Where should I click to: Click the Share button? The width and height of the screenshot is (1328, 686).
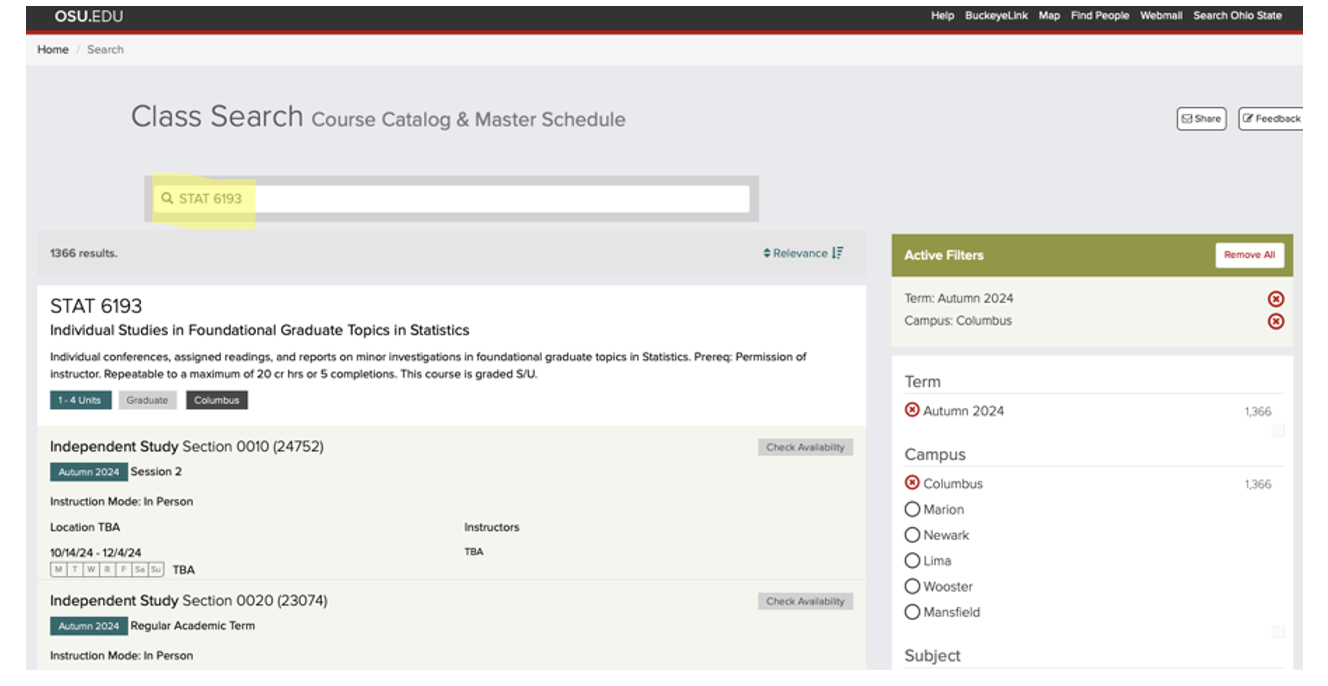click(1201, 118)
